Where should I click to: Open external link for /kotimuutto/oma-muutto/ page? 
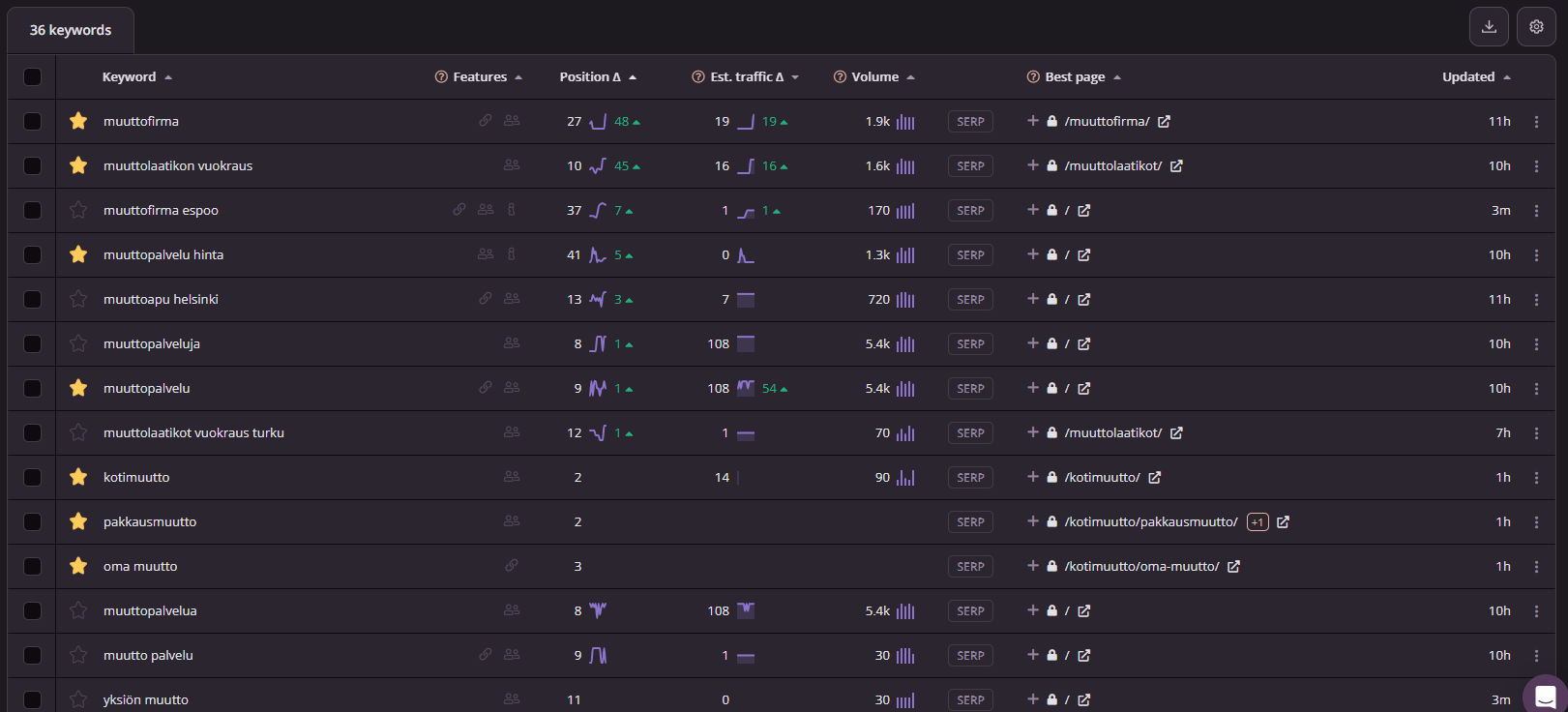click(1234, 567)
